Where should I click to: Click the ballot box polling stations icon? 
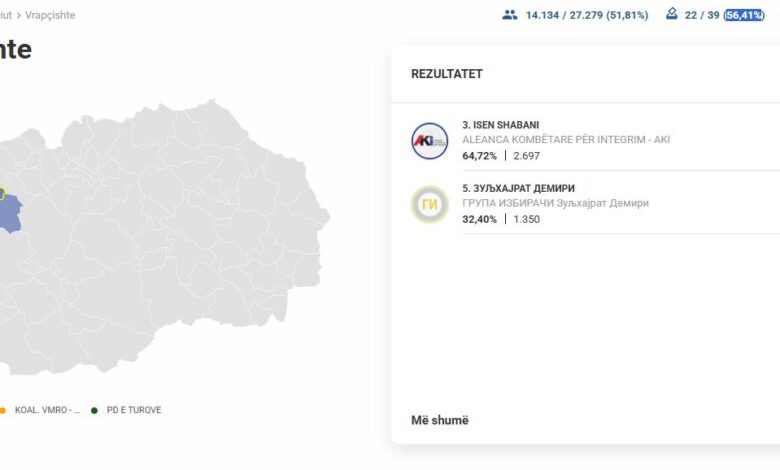tap(671, 15)
